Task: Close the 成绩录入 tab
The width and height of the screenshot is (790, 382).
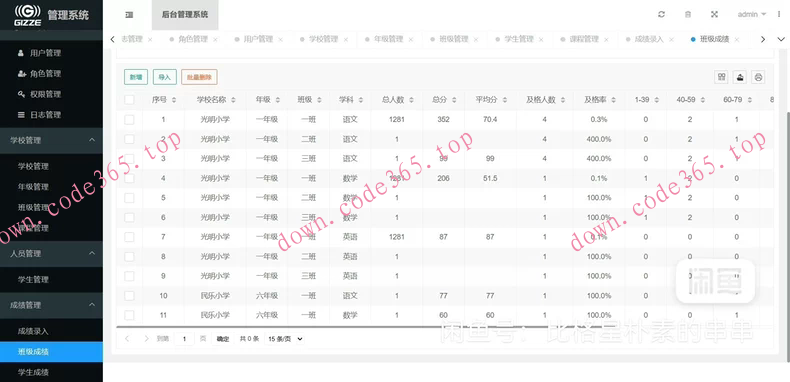Action: click(672, 39)
